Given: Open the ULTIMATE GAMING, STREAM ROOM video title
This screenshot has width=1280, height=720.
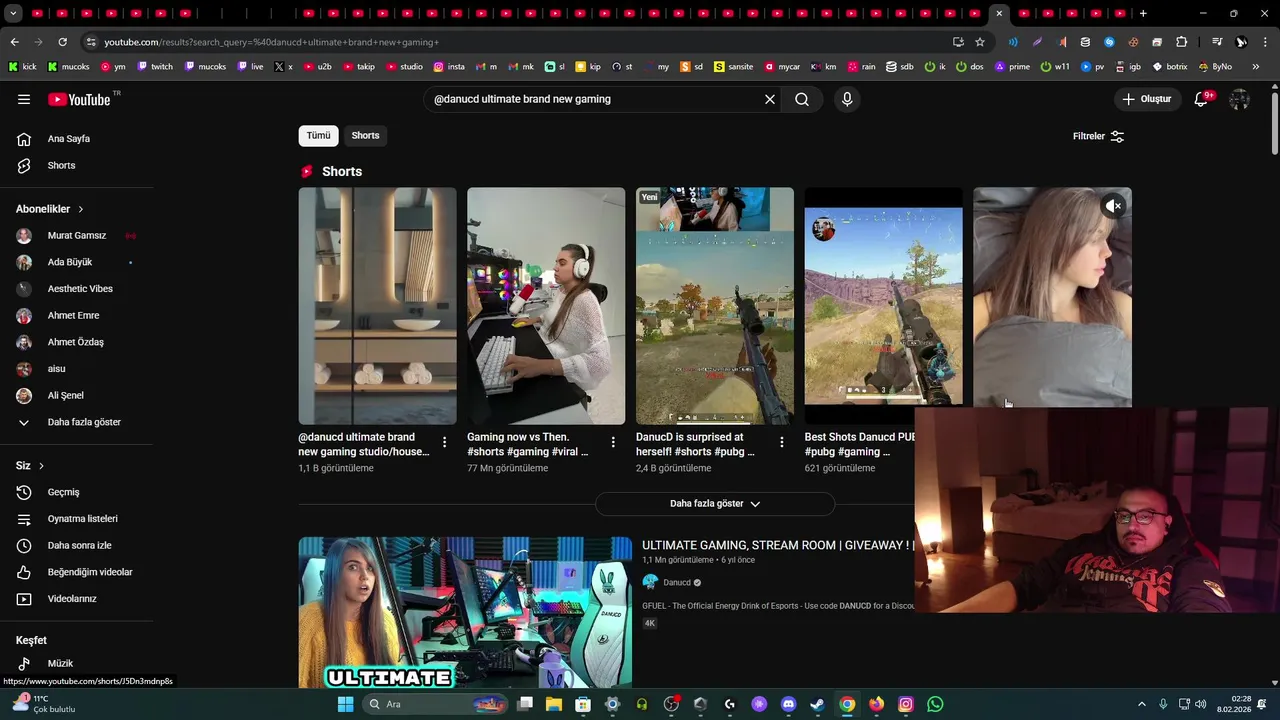Looking at the screenshot, I should [x=777, y=545].
